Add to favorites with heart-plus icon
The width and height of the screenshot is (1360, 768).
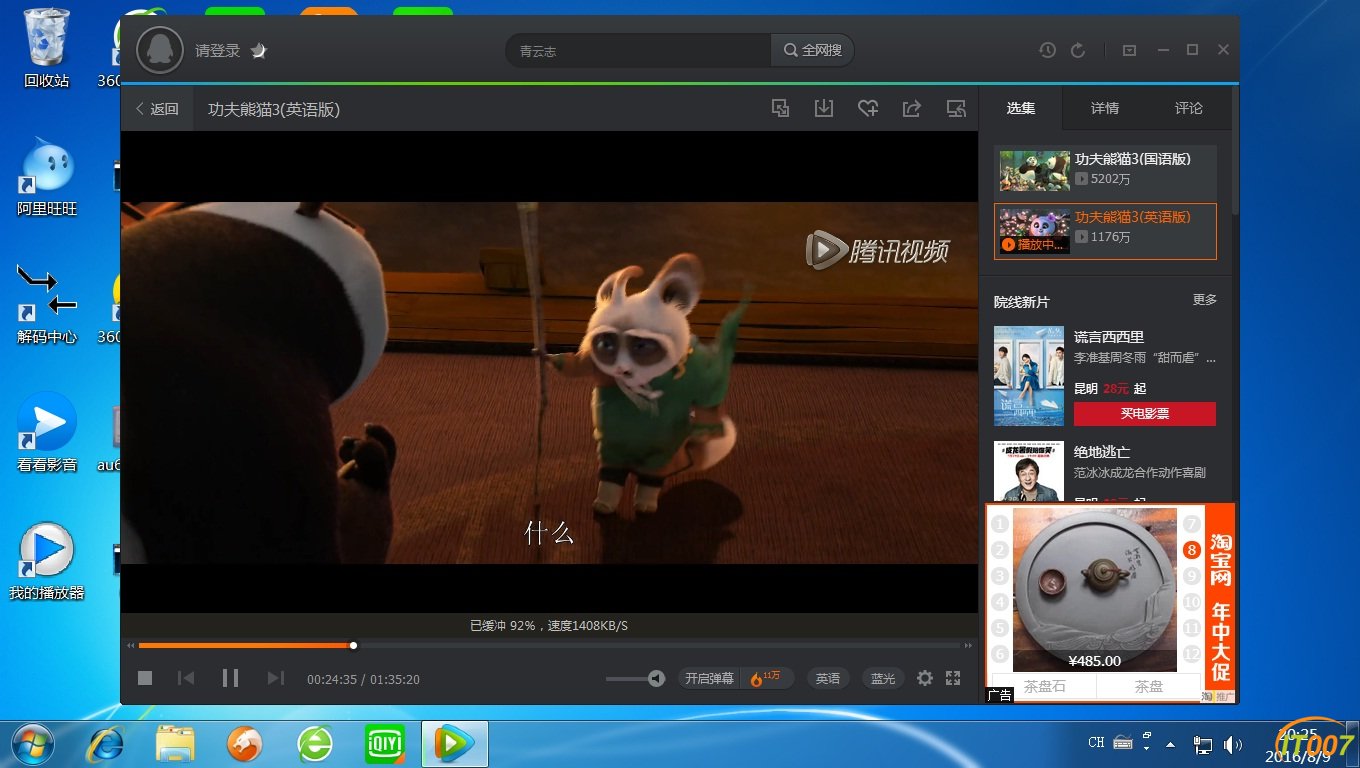(x=868, y=108)
